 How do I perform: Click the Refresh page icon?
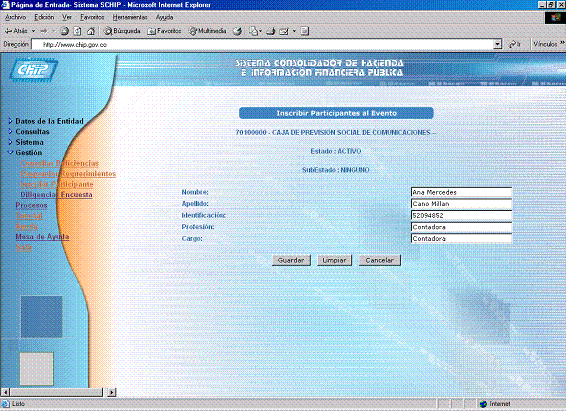point(77,31)
